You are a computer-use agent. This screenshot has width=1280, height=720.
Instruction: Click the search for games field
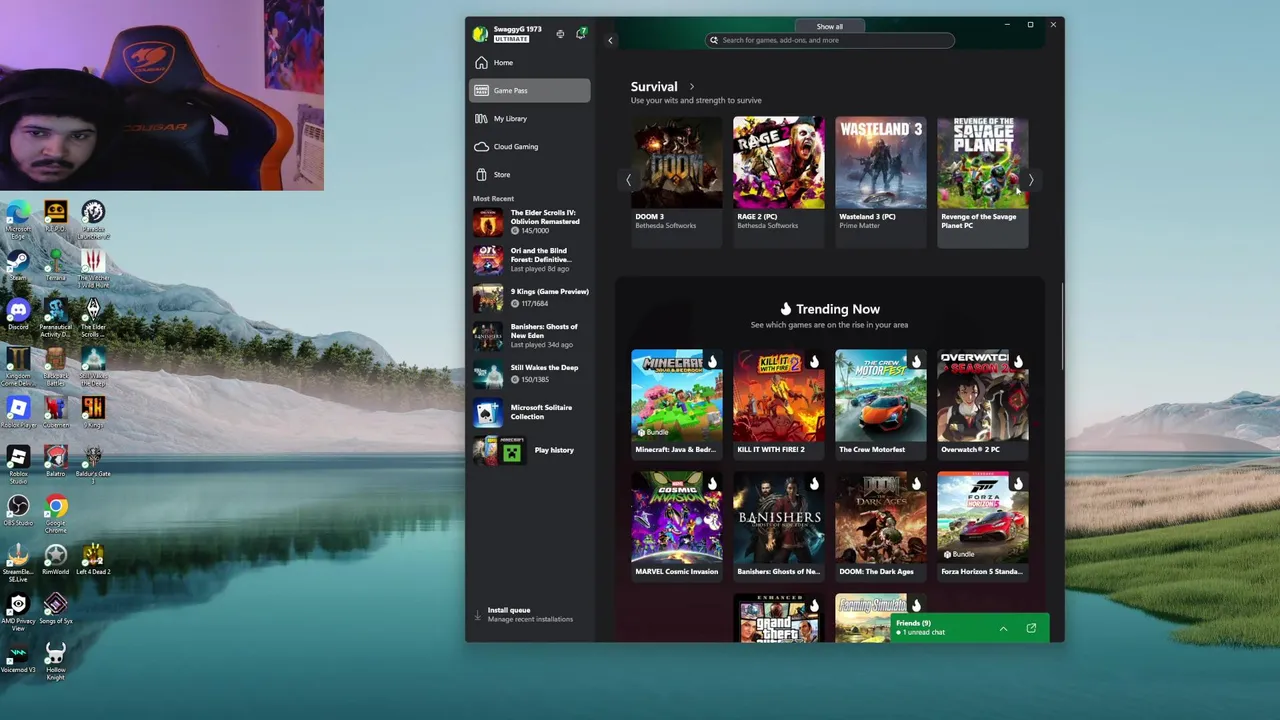[829, 40]
